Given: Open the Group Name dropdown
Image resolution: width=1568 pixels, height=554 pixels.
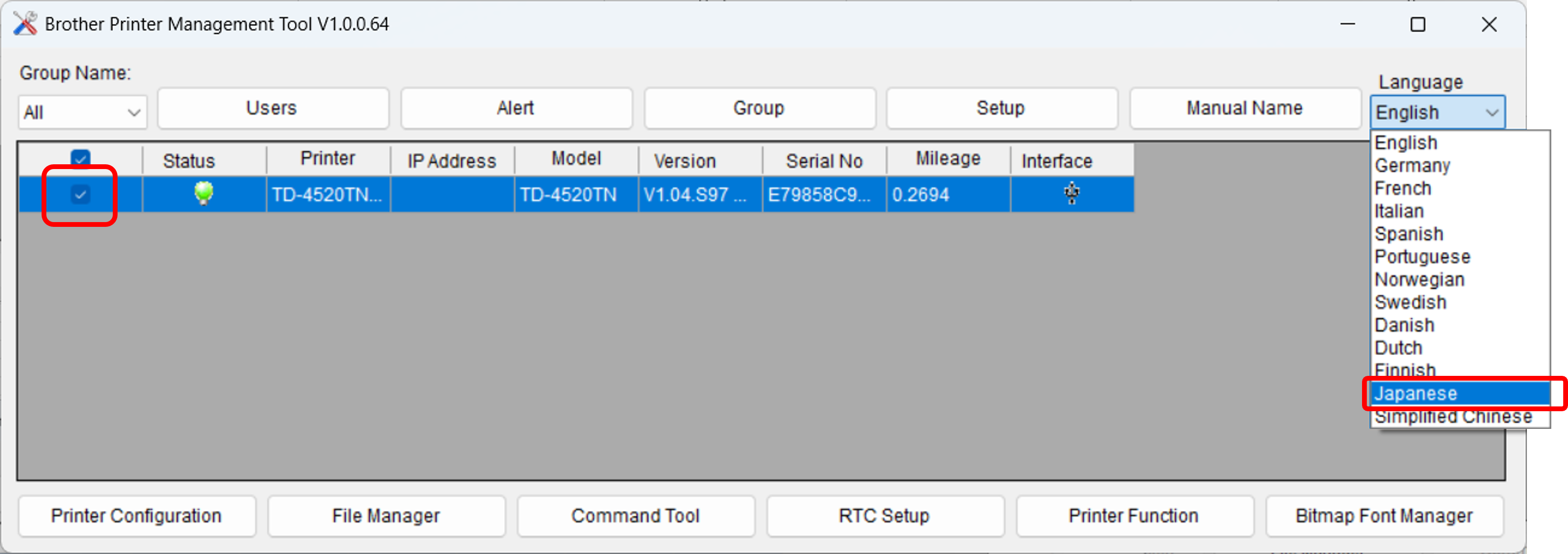Looking at the screenshot, I should 83,113.
